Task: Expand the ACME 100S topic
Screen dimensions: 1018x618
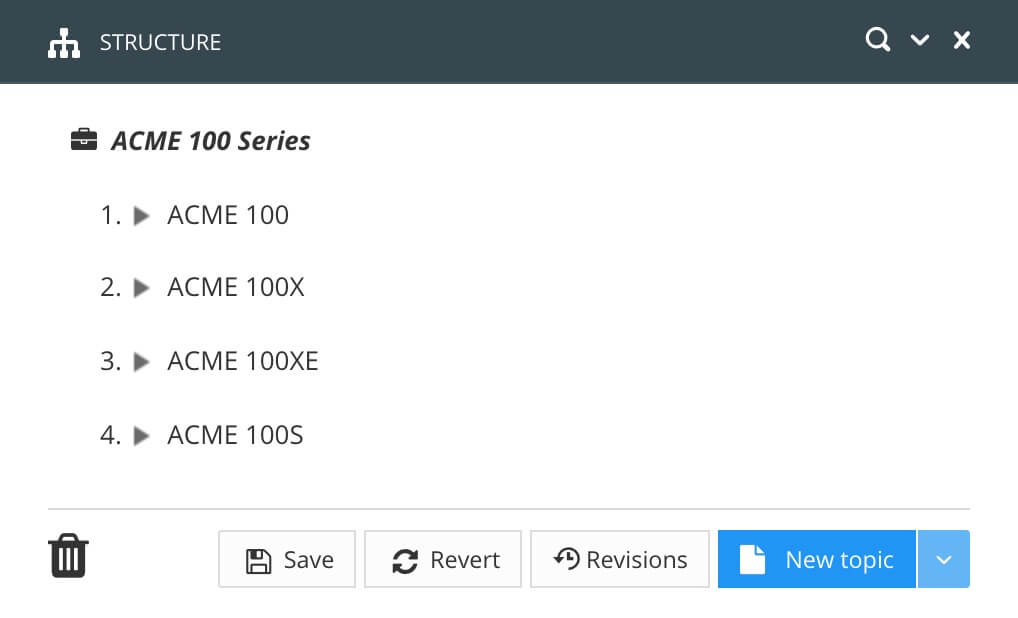Action: point(142,435)
